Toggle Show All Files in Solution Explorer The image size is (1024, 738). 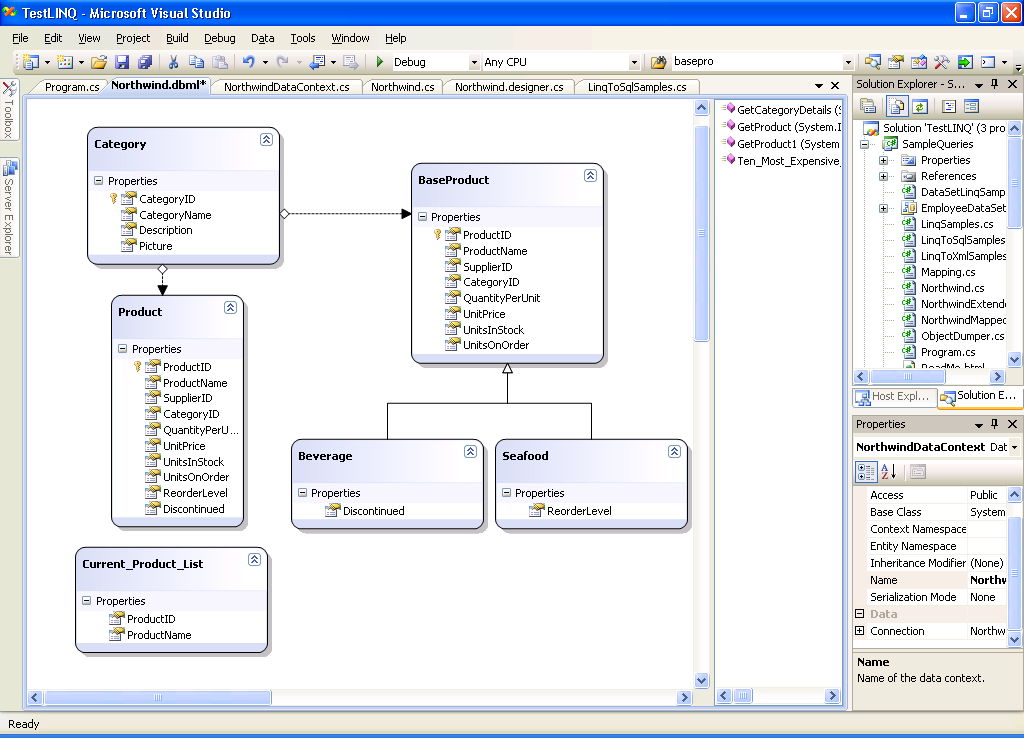pyautogui.click(x=897, y=106)
